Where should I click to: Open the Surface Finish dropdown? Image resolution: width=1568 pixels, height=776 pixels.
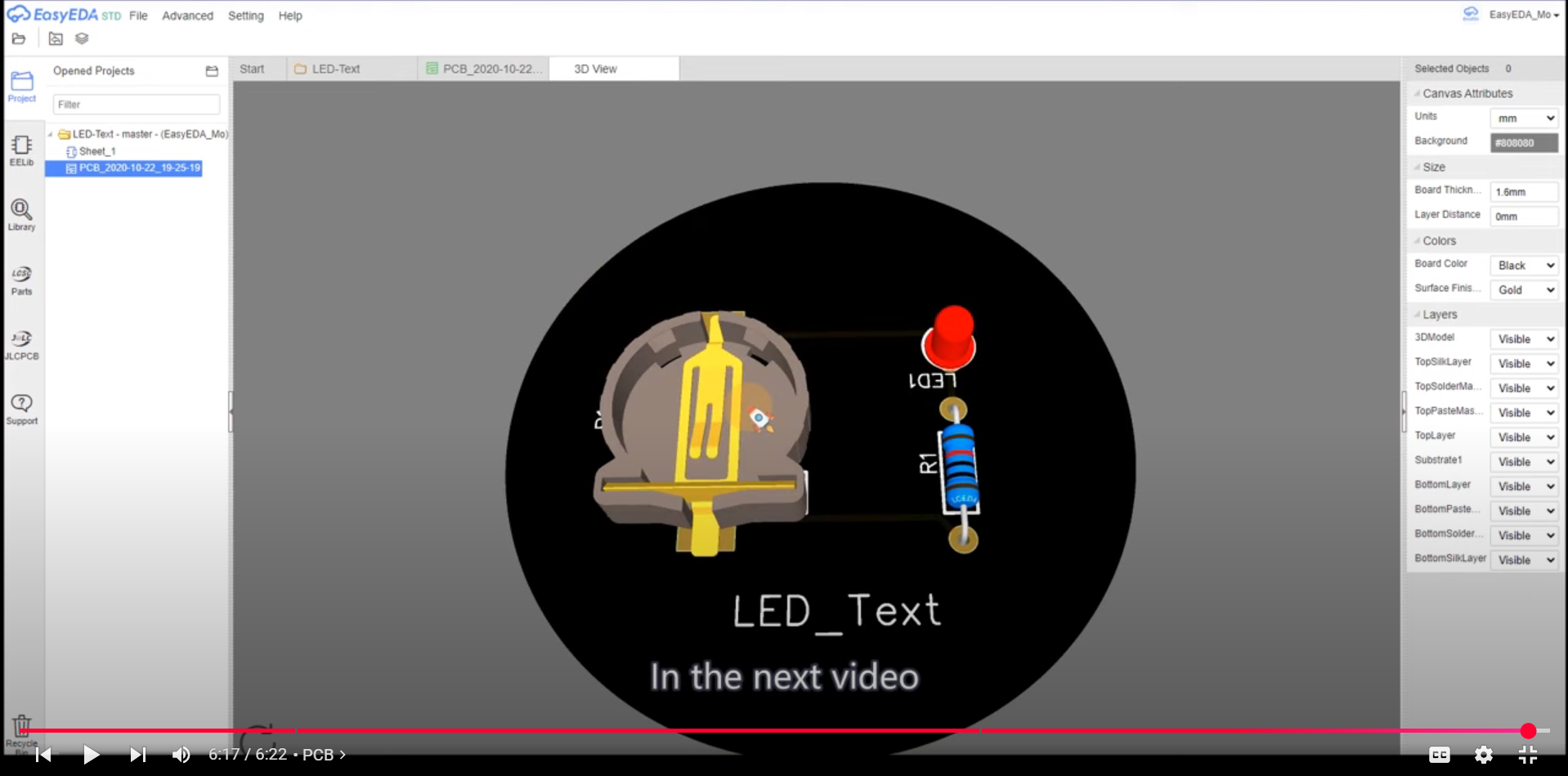1525,290
